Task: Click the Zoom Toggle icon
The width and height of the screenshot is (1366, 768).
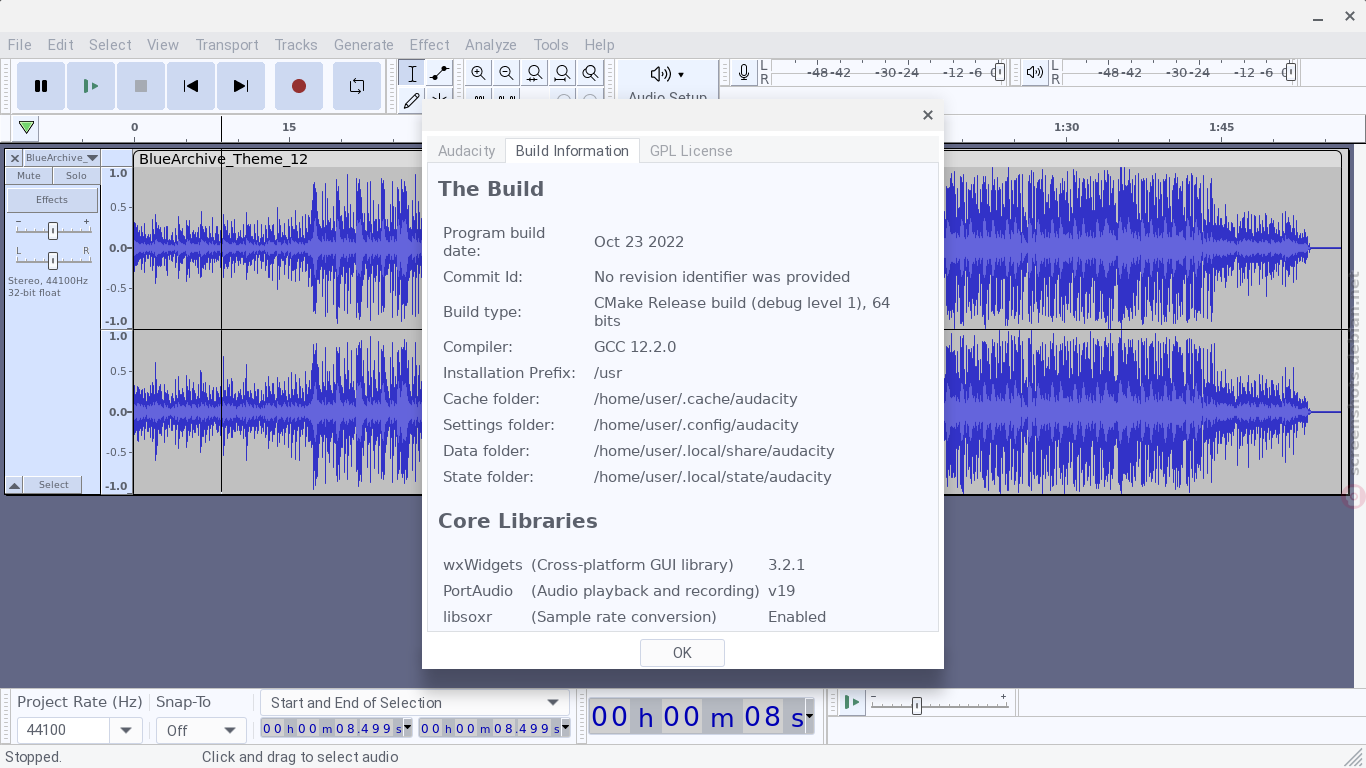Action: [x=591, y=73]
